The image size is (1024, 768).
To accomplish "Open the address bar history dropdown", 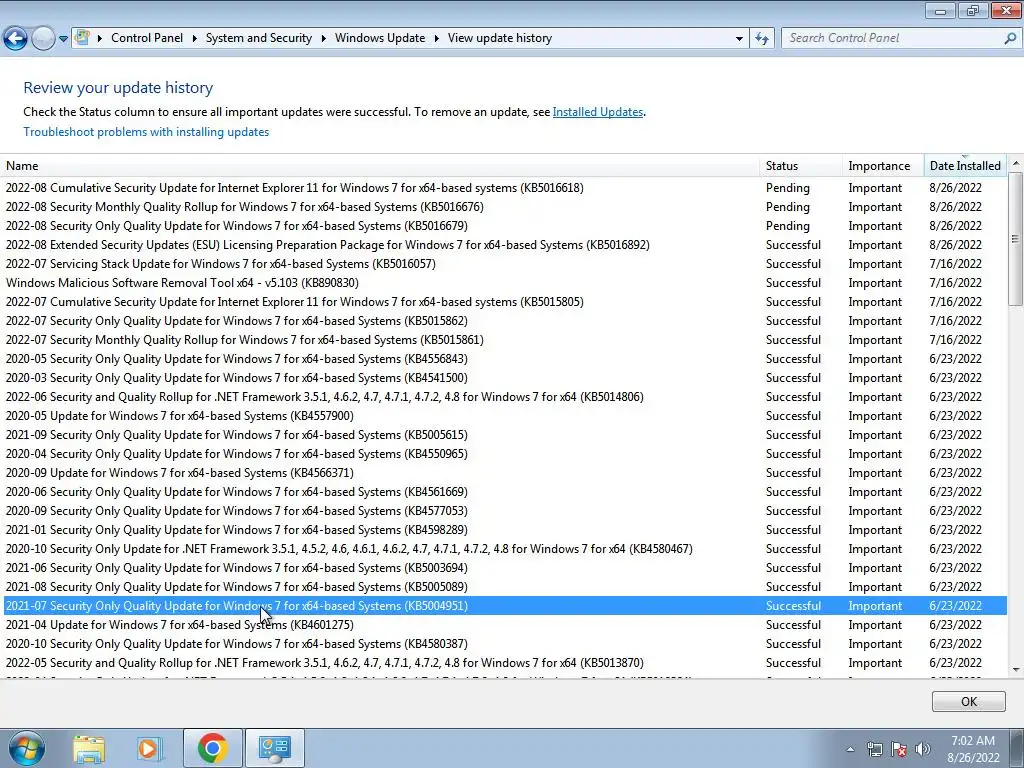I will 739,39.
